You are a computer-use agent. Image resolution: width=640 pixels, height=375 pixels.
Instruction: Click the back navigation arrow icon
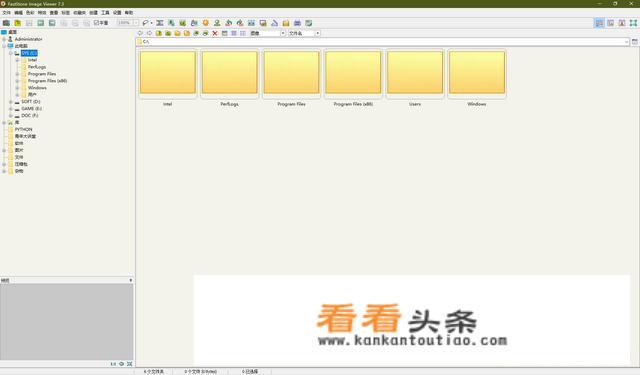point(140,33)
